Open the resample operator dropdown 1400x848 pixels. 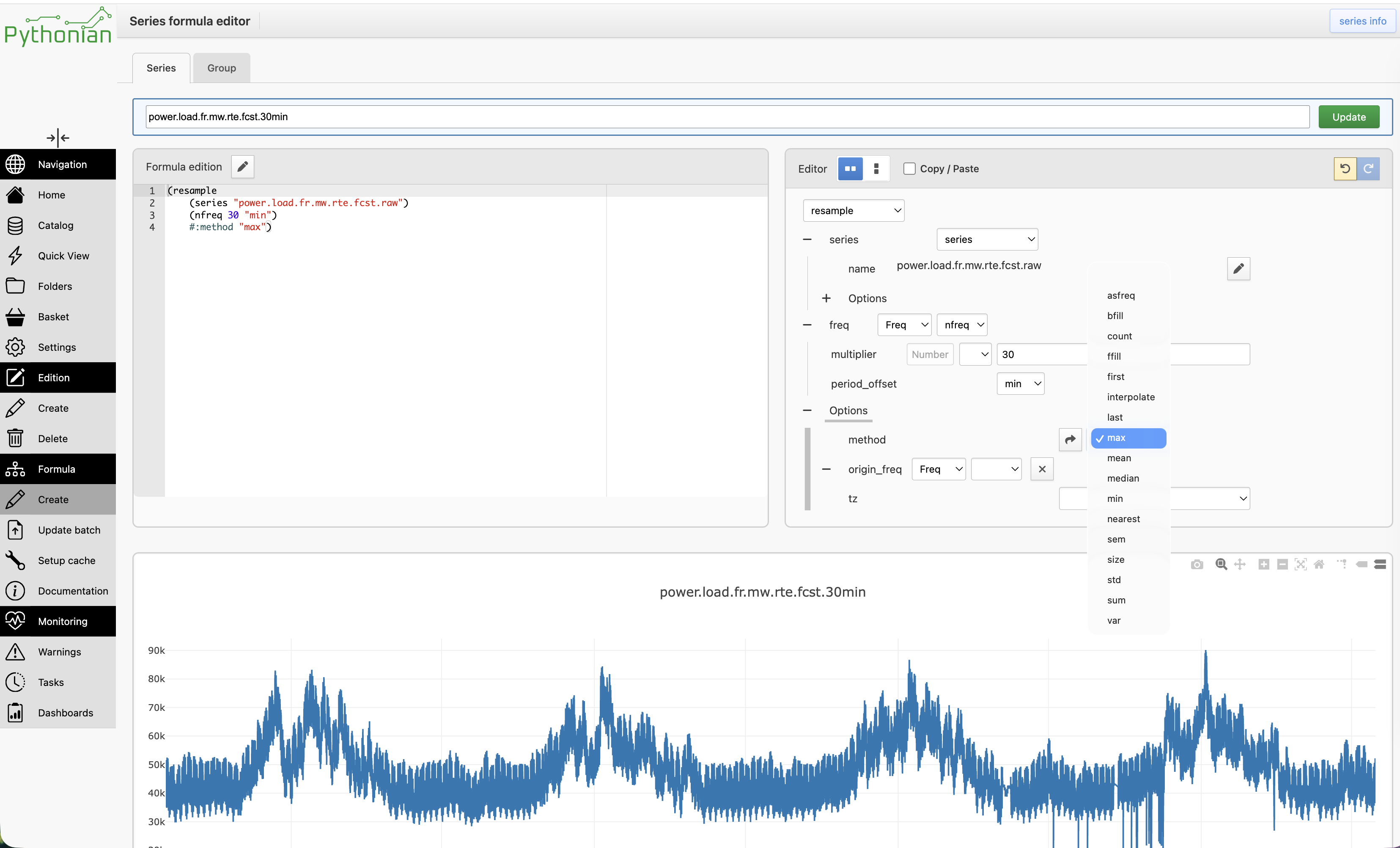click(854, 210)
